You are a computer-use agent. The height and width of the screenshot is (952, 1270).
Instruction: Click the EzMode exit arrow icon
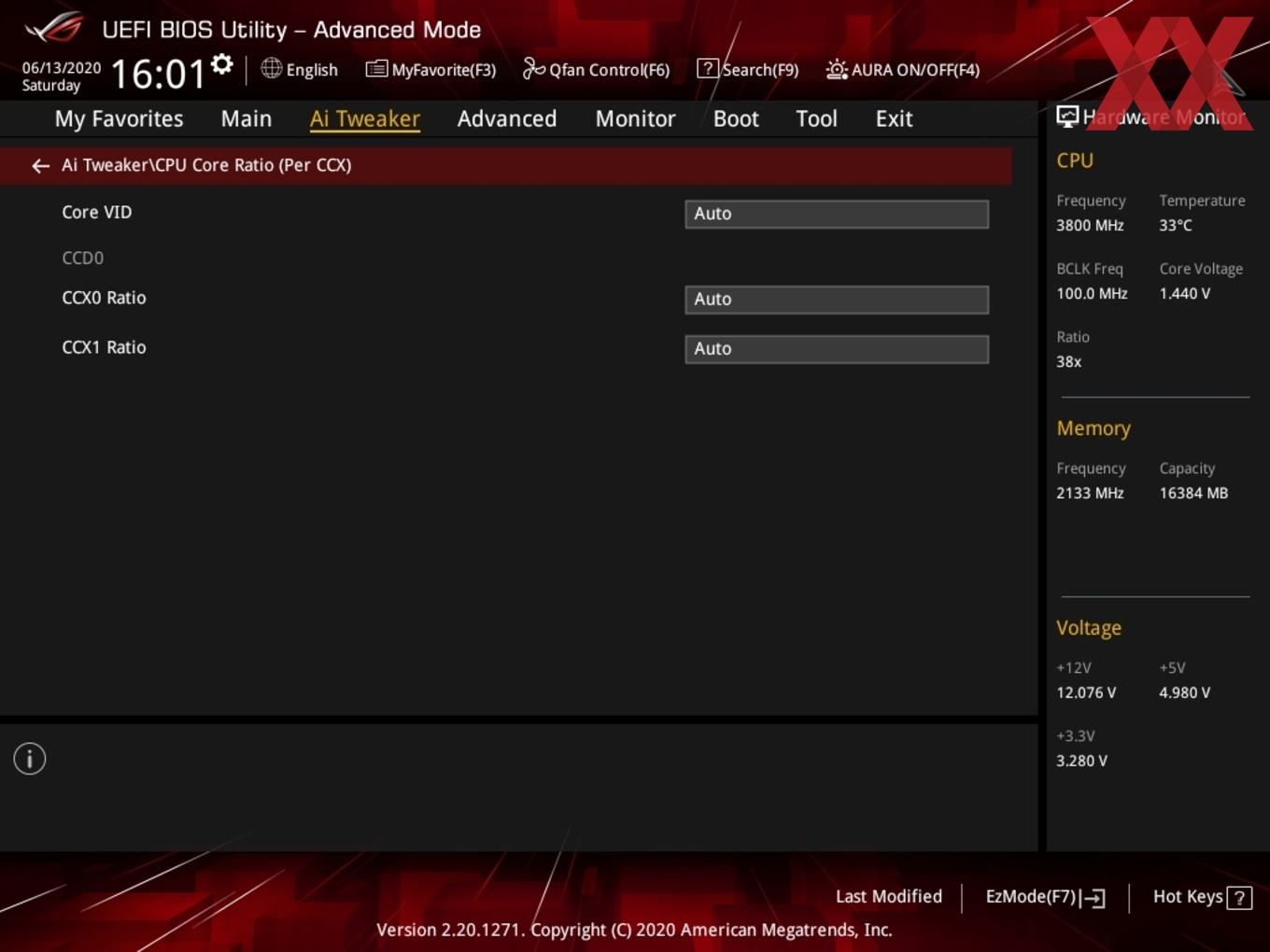coord(1093,898)
